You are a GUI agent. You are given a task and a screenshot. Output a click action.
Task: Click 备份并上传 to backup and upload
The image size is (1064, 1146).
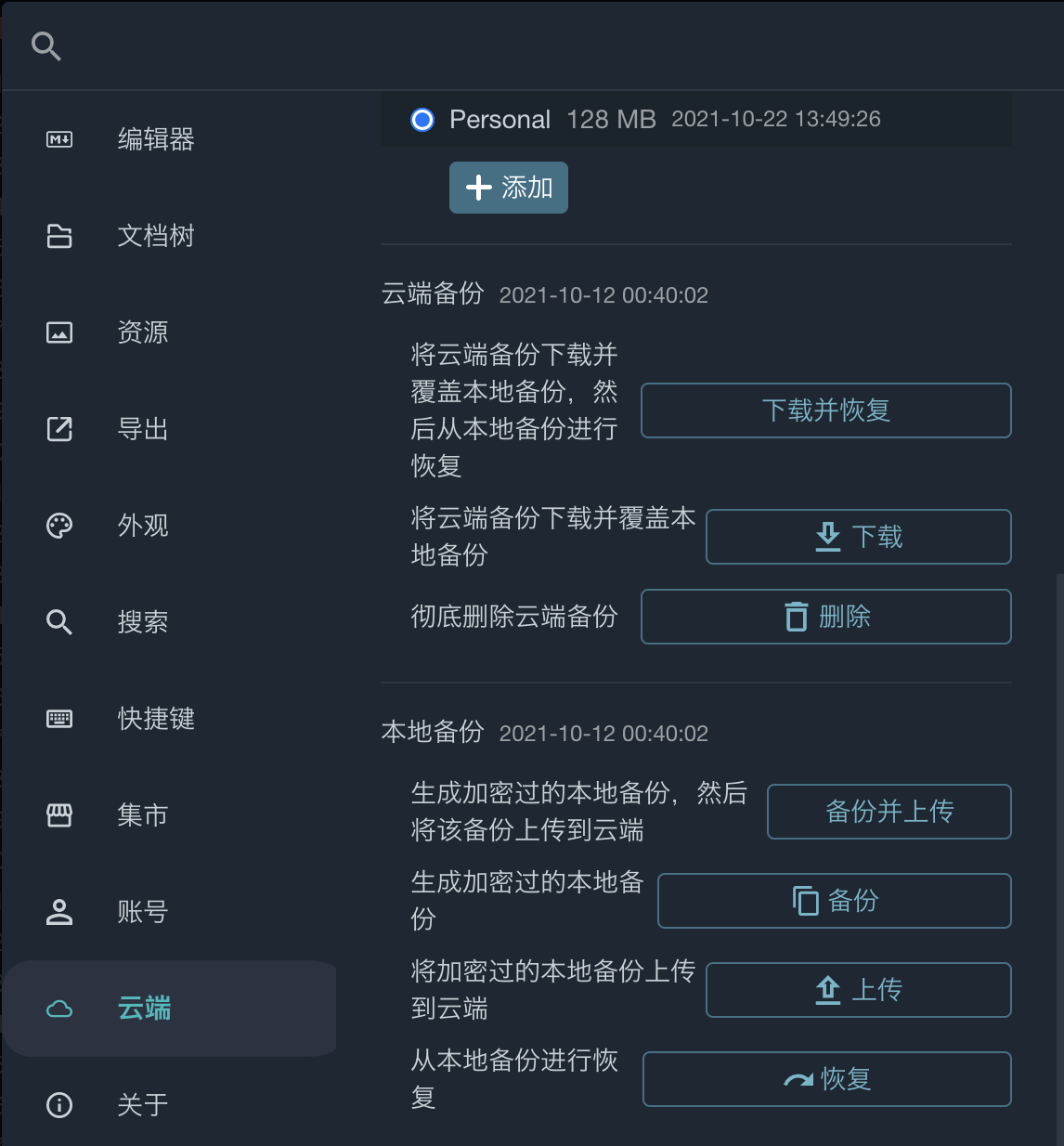click(889, 812)
